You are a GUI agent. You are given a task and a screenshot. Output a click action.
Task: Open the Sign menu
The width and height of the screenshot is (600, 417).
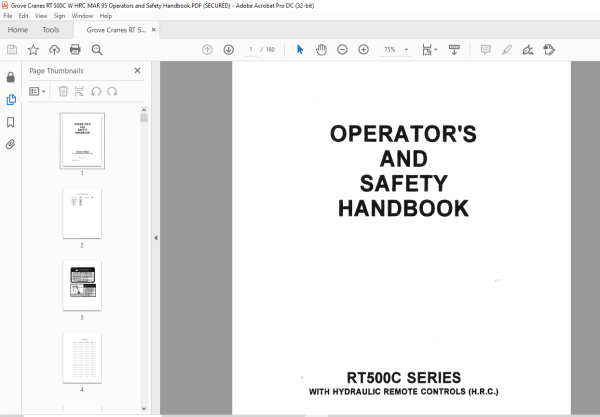click(x=59, y=16)
